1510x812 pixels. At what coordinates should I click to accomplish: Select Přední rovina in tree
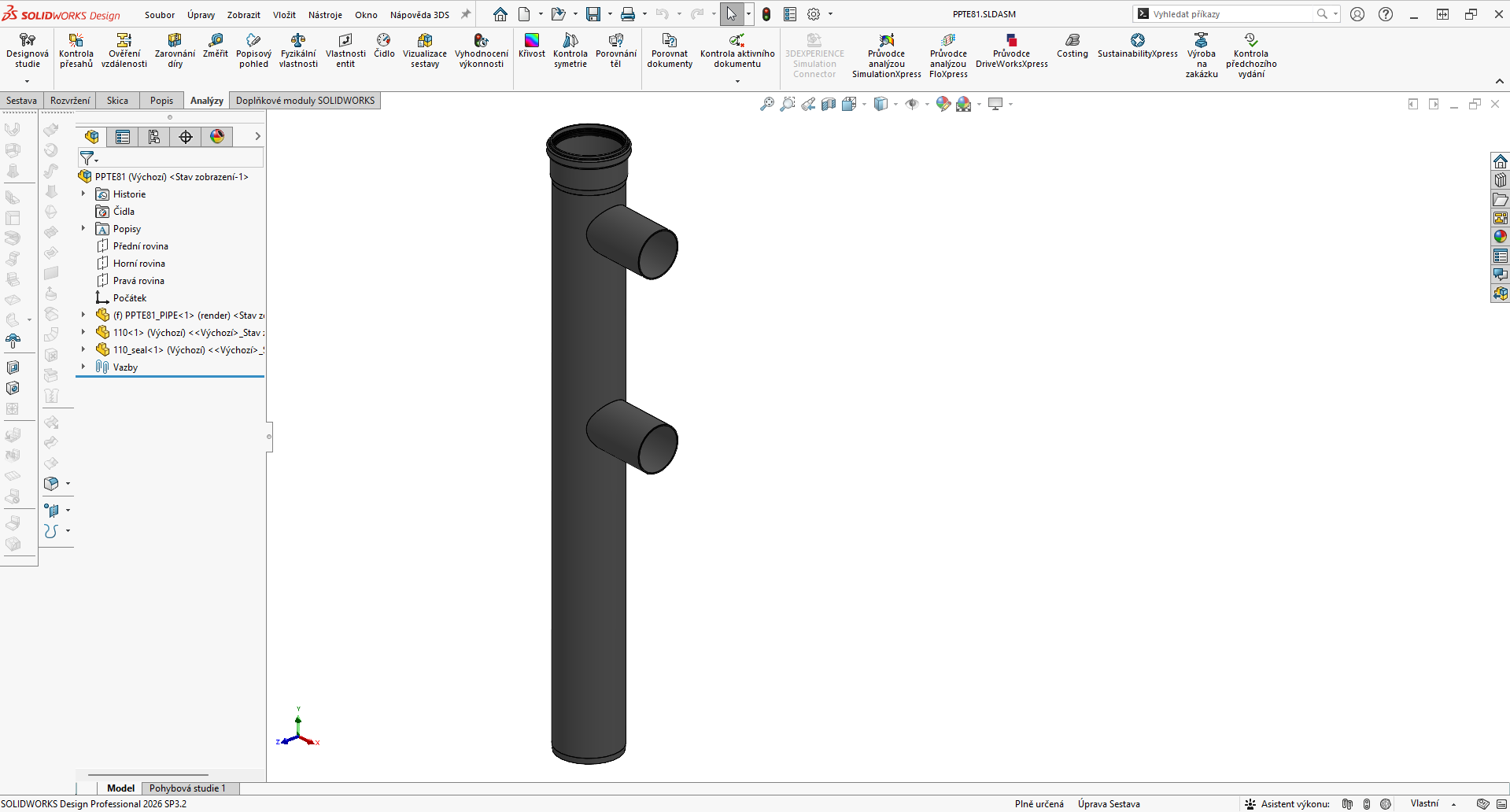tap(140, 246)
